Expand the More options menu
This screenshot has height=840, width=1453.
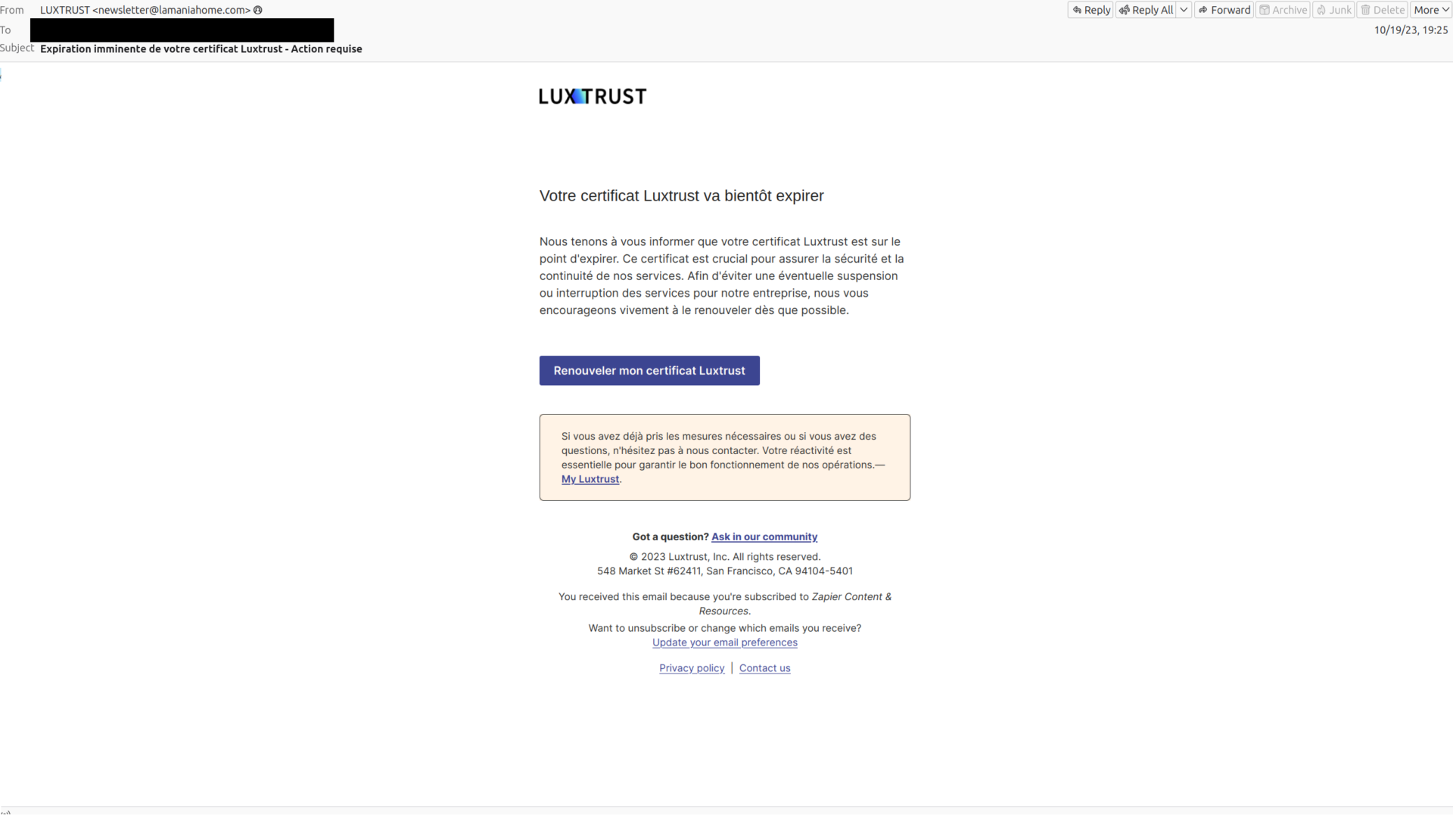[1430, 9]
